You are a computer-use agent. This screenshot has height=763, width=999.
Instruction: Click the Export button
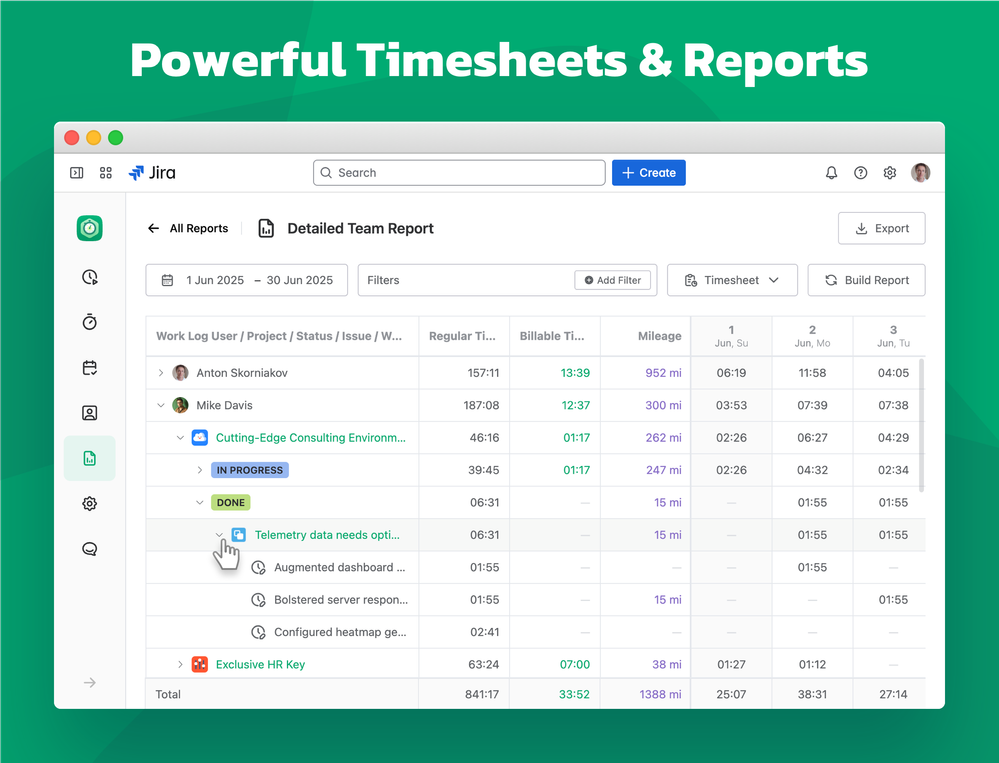882,228
